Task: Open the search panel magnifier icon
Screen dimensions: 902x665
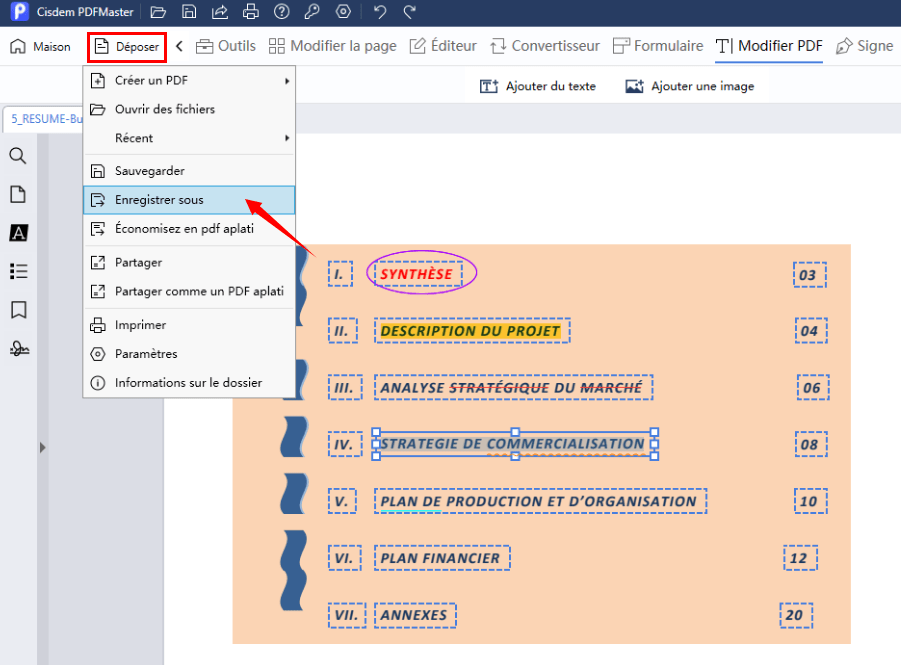Action: 18,156
